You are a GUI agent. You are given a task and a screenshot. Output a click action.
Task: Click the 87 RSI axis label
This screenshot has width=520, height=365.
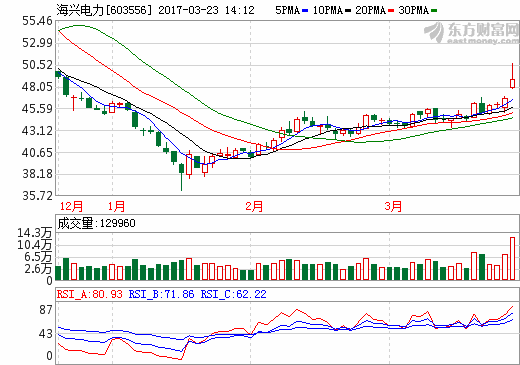point(46,310)
